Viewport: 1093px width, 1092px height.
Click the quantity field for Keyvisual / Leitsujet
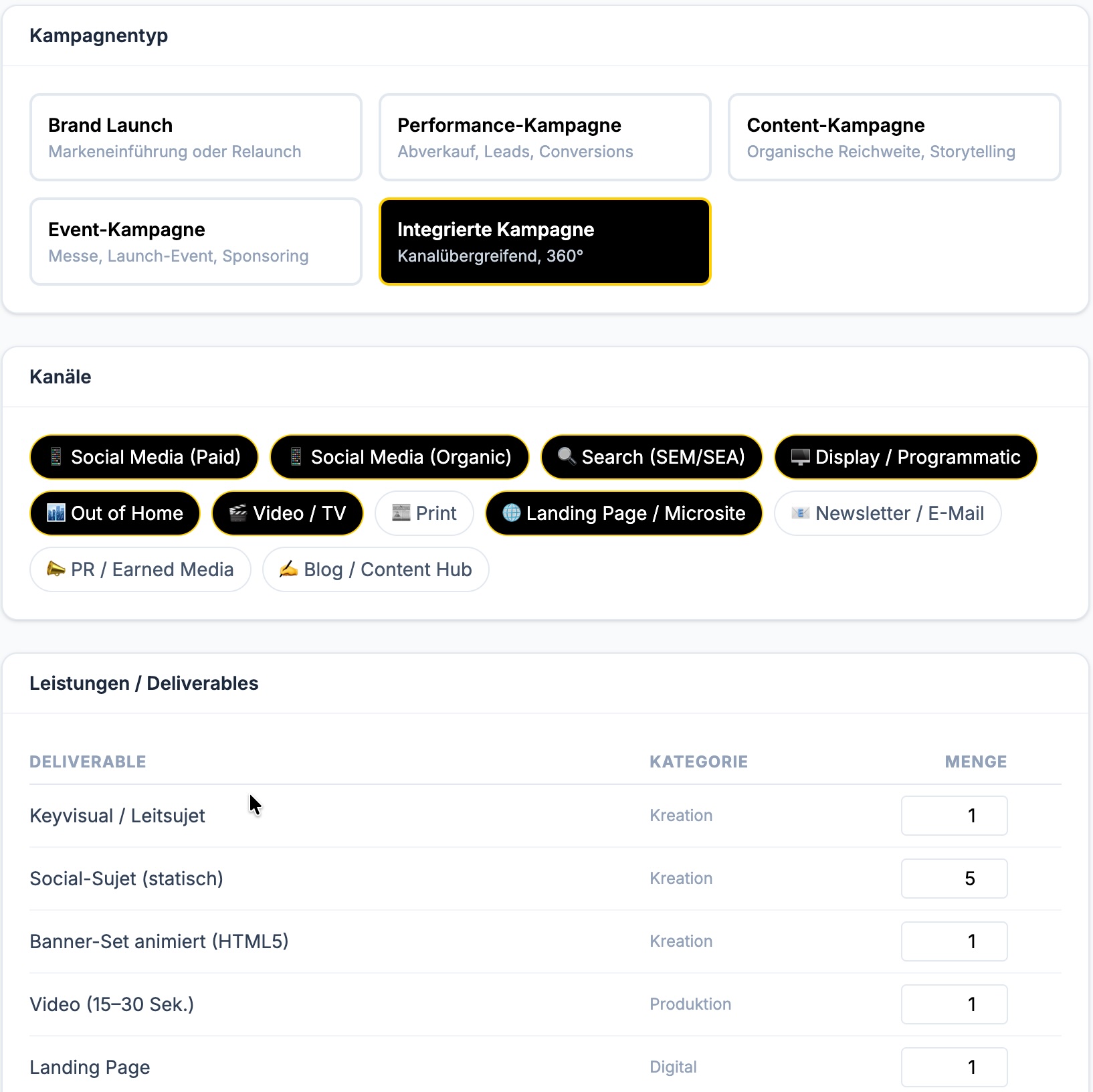click(955, 816)
